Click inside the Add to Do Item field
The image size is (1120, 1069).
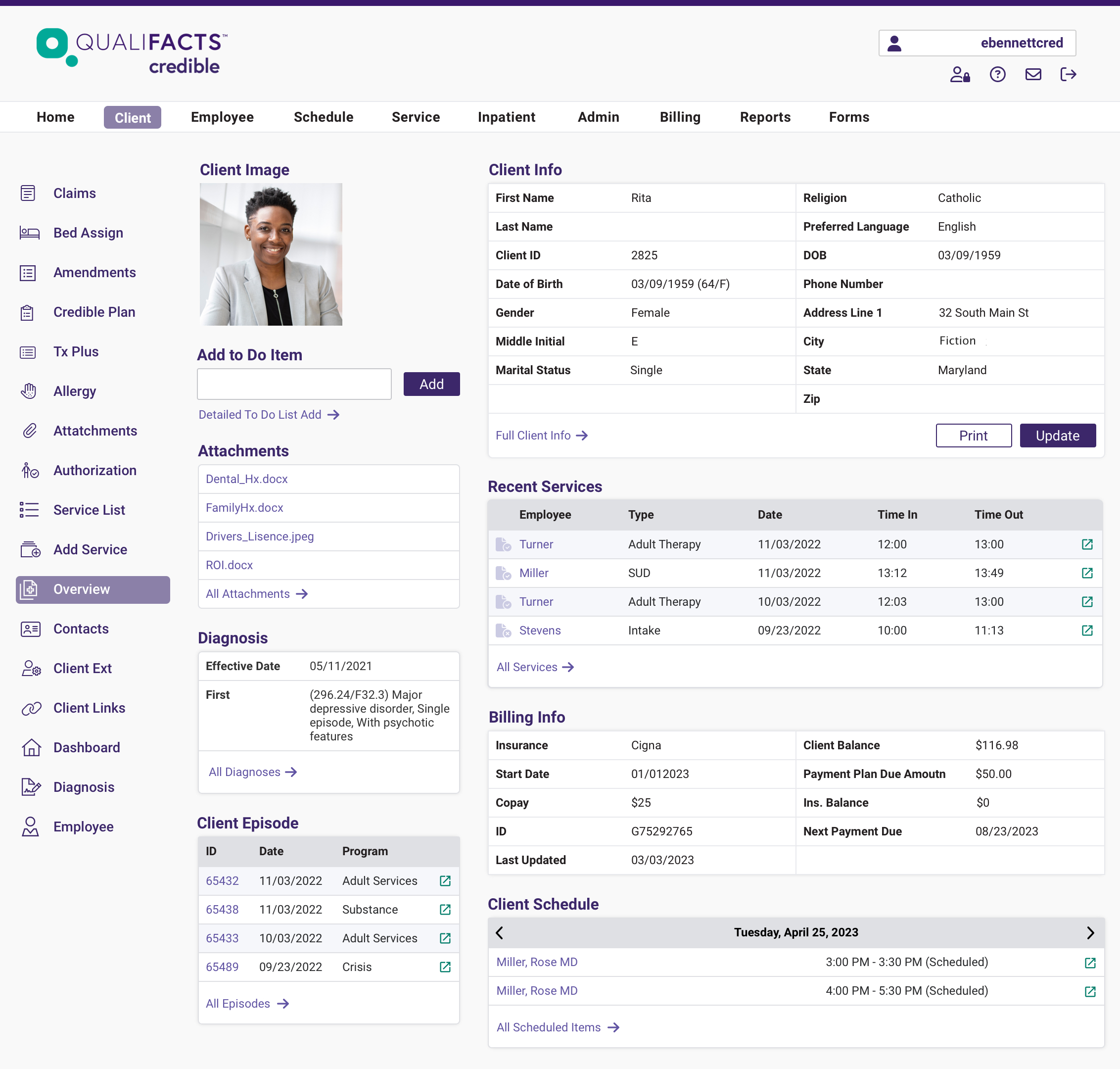pyautogui.click(x=294, y=384)
